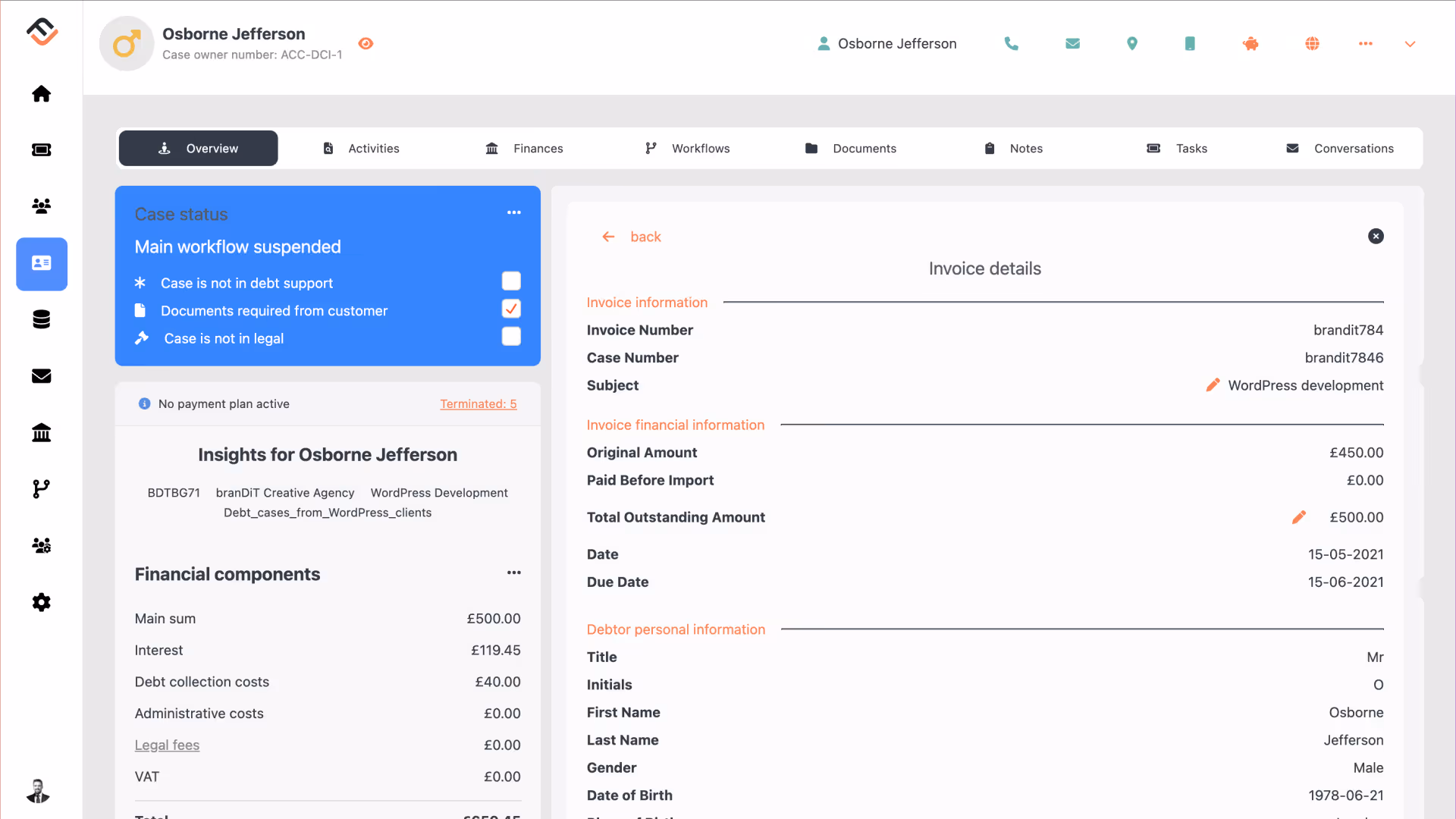The height and width of the screenshot is (819, 1456).
Task: Uncheck 'Documents required from customer' checkbox
Action: pos(511,309)
